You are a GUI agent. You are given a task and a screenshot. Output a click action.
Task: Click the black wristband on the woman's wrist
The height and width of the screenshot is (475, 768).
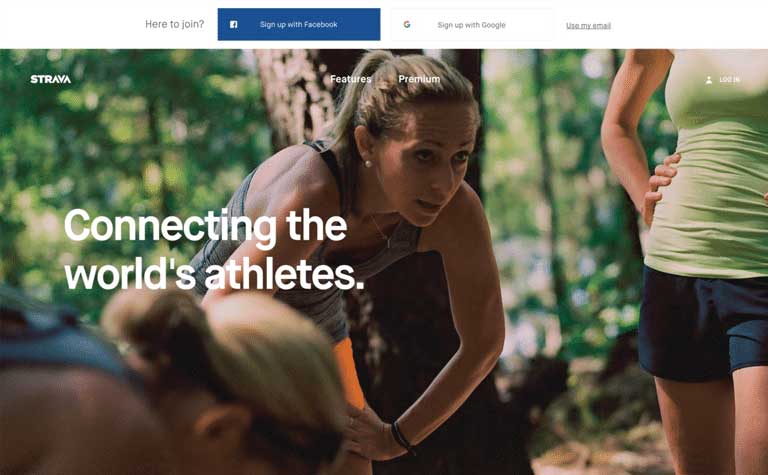pos(401,436)
